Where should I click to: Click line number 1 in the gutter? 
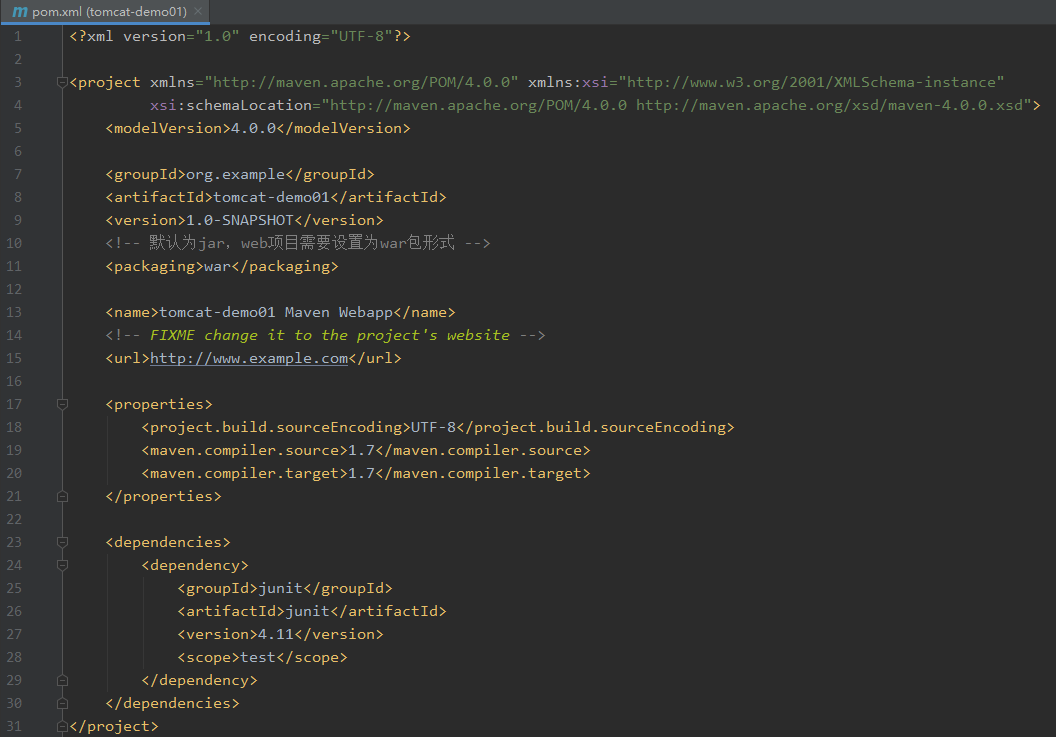(18, 36)
